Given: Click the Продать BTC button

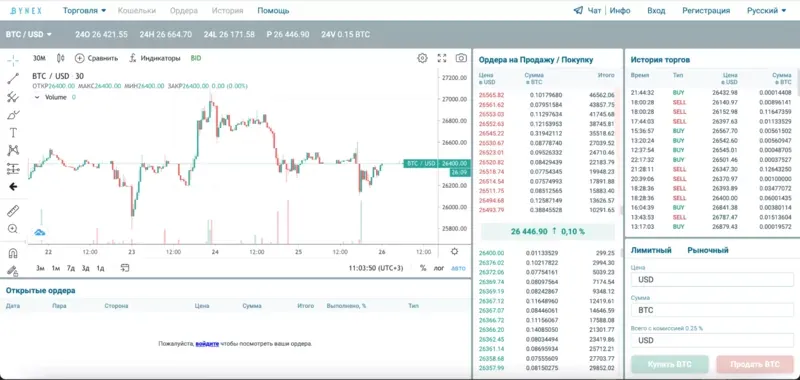Looking at the screenshot, I should click(x=755, y=365).
